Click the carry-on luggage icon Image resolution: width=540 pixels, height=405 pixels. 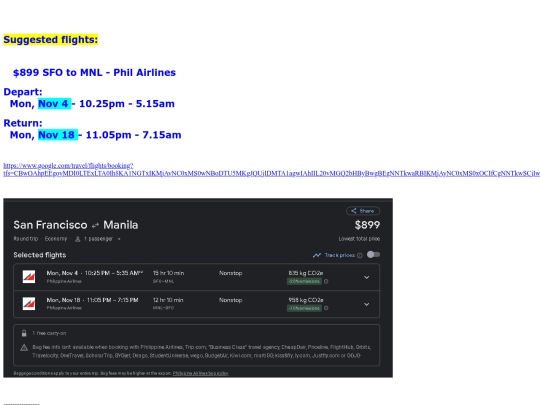point(24,333)
